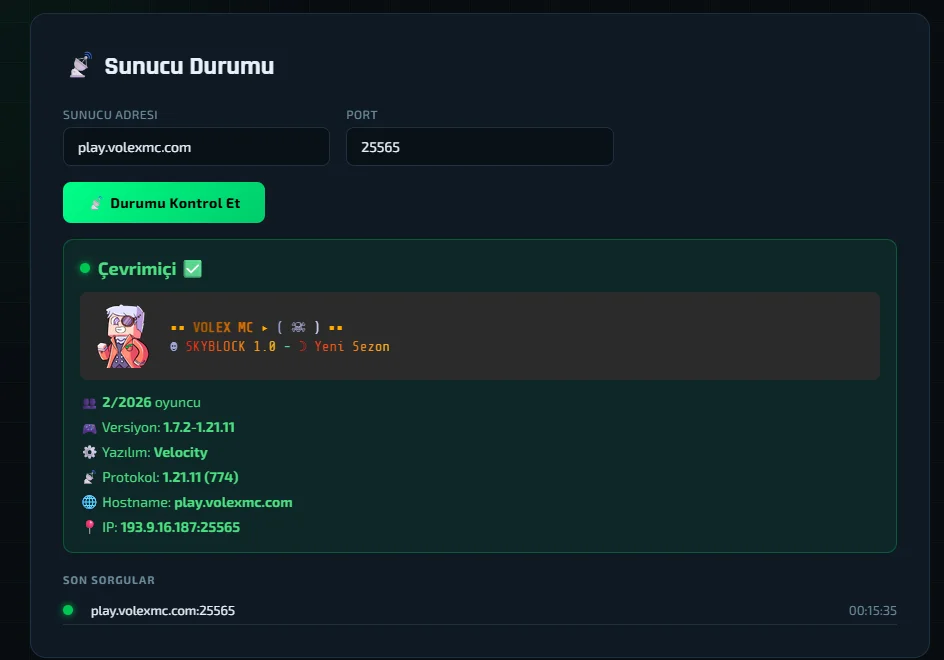
Task: Click the SON SORGULAR section label
Action: (109, 580)
